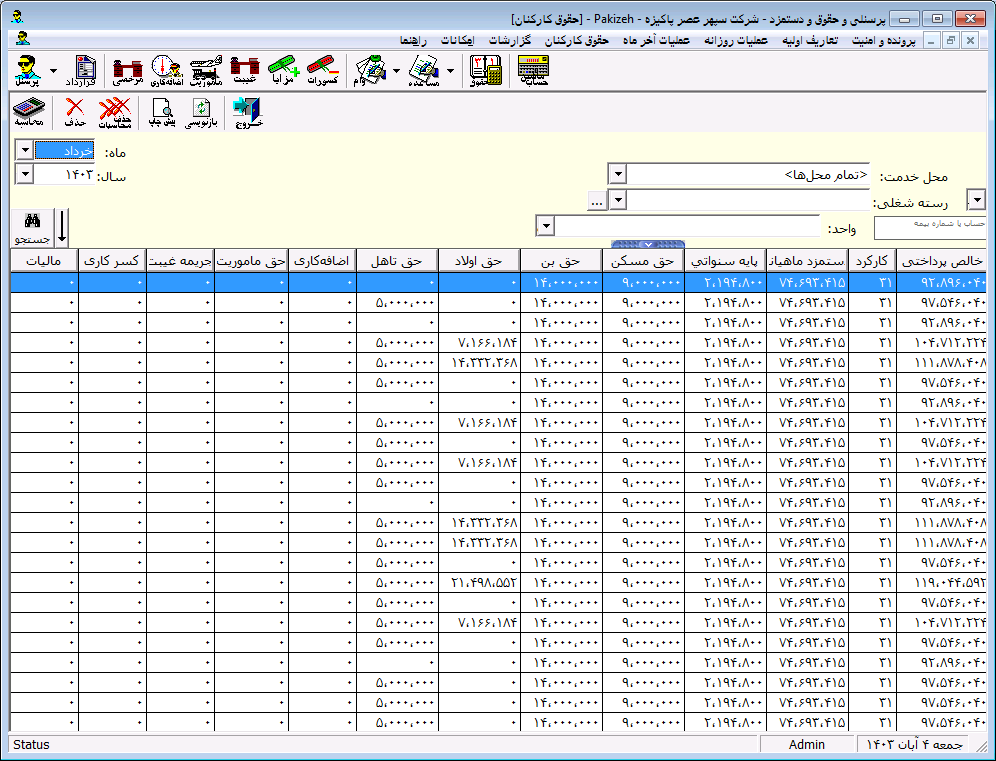Open the محل خدمت dropdown list
The height and width of the screenshot is (761, 996).
[x=617, y=173]
